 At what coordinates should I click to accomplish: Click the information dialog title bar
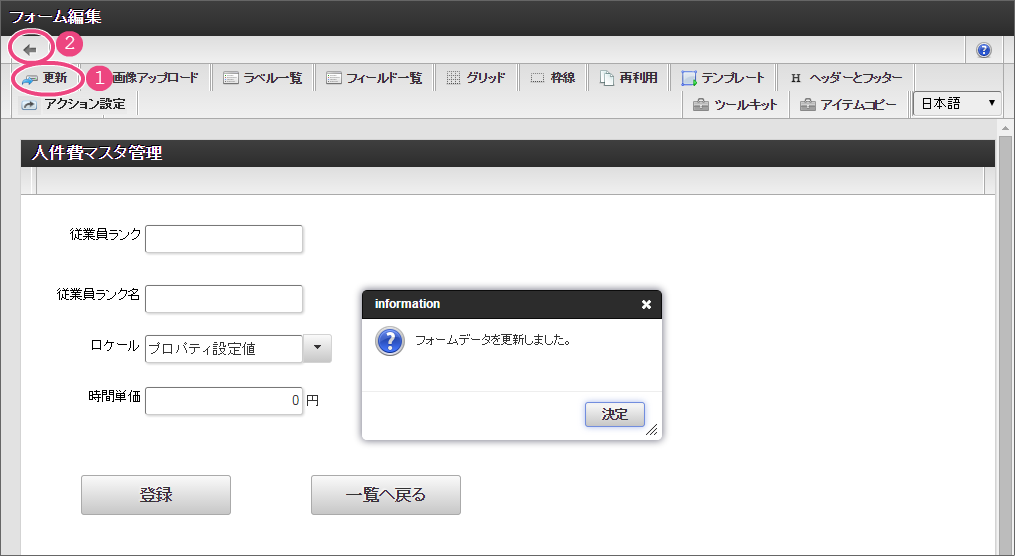[x=511, y=304]
